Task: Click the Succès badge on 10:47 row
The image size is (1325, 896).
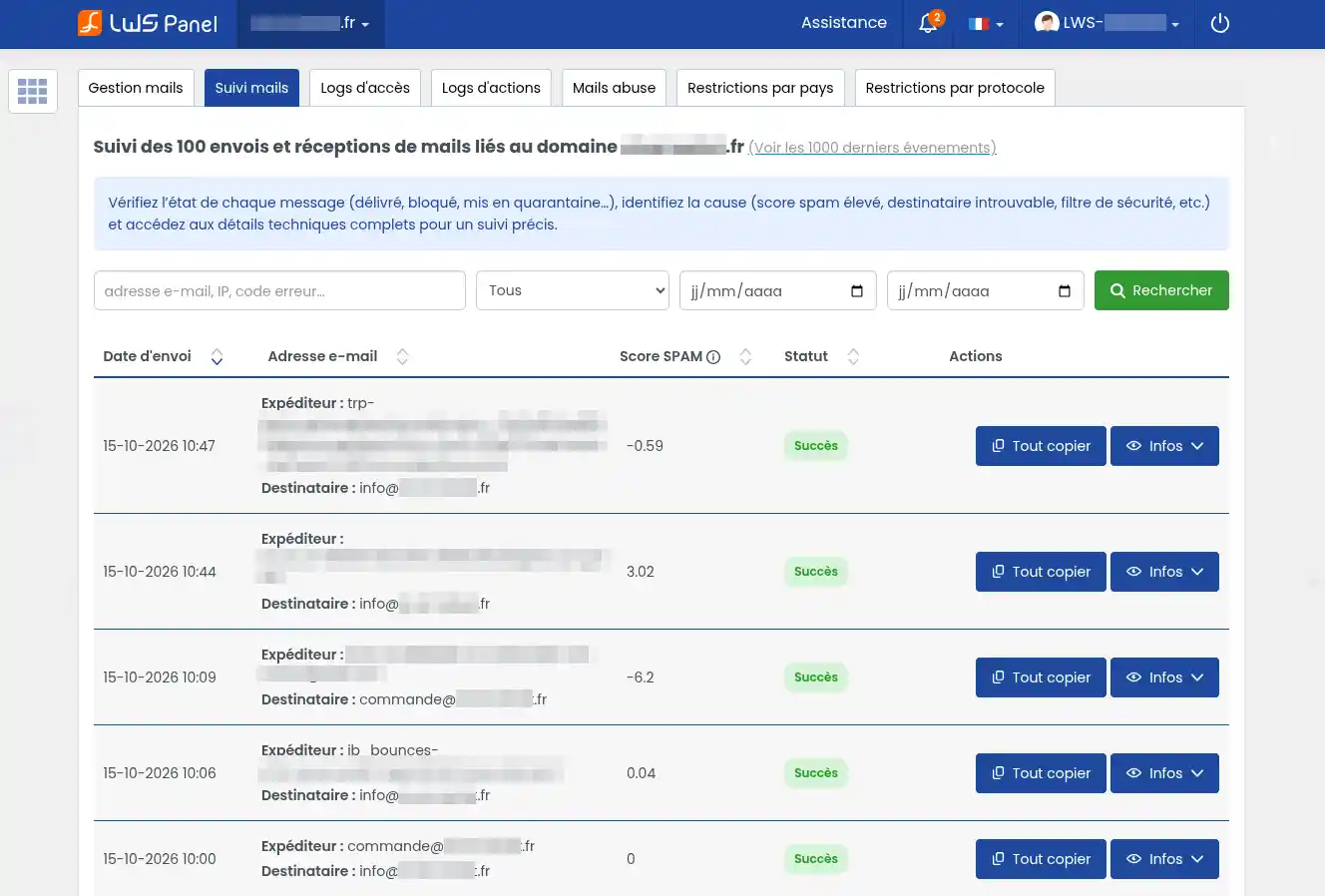Action: pos(816,446)
